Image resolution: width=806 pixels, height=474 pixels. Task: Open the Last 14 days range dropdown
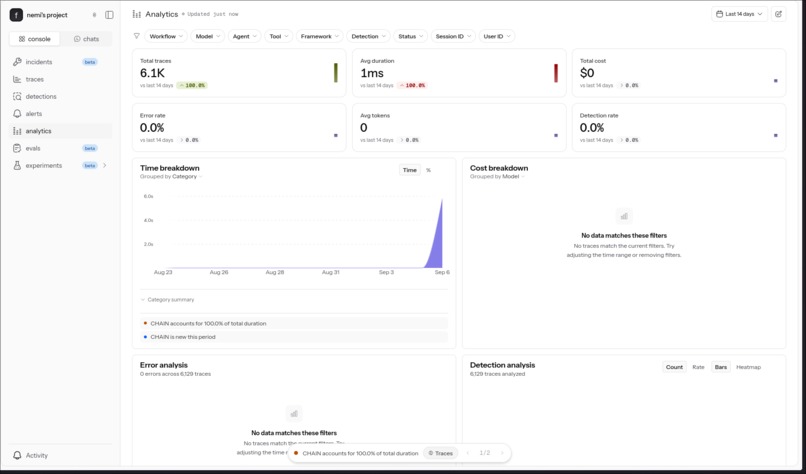(739, 14)
